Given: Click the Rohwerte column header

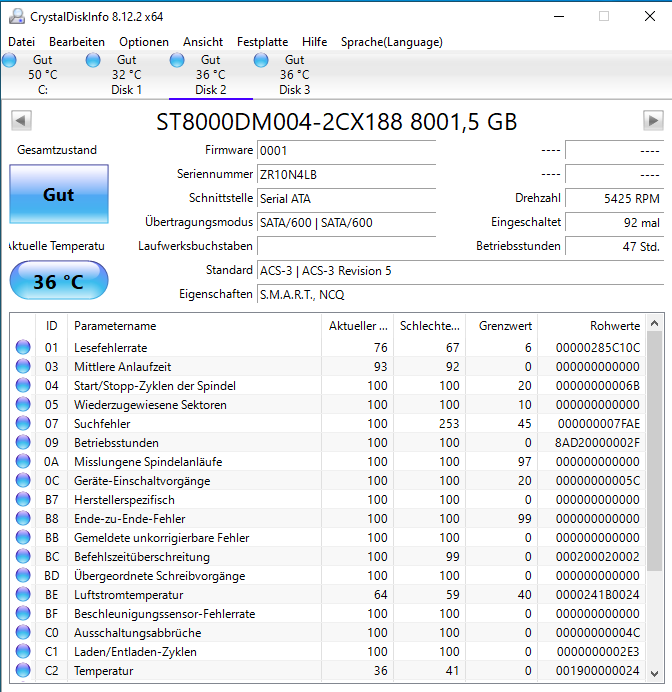Looking at the screenshot, I should [591, 326].
